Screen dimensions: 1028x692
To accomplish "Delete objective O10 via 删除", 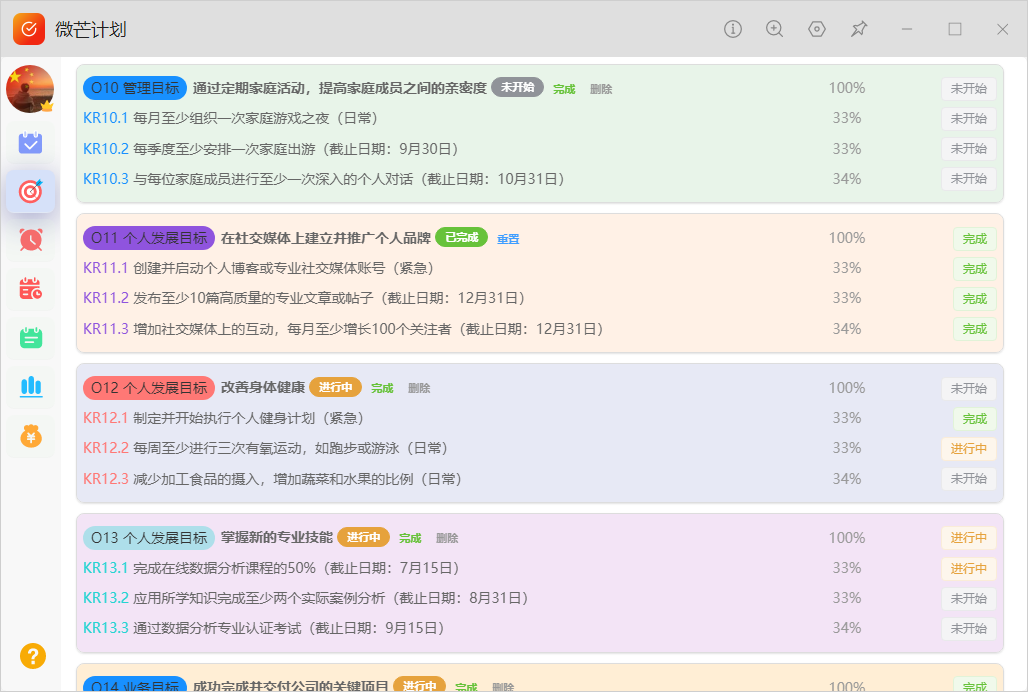I will pyautogui.click(x=601, y=89).
